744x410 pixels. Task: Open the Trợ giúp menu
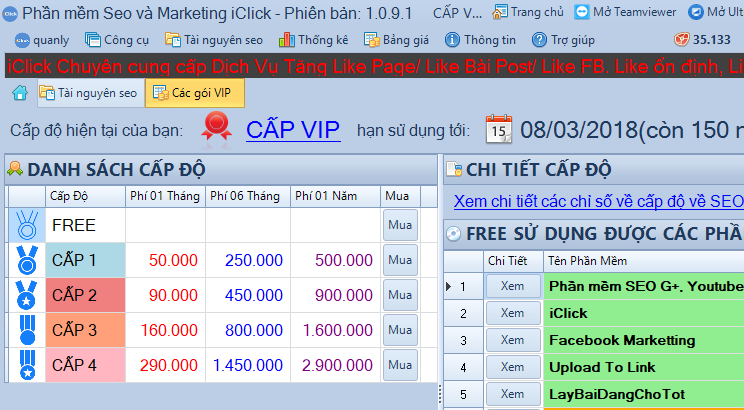[x=563, y=40]
